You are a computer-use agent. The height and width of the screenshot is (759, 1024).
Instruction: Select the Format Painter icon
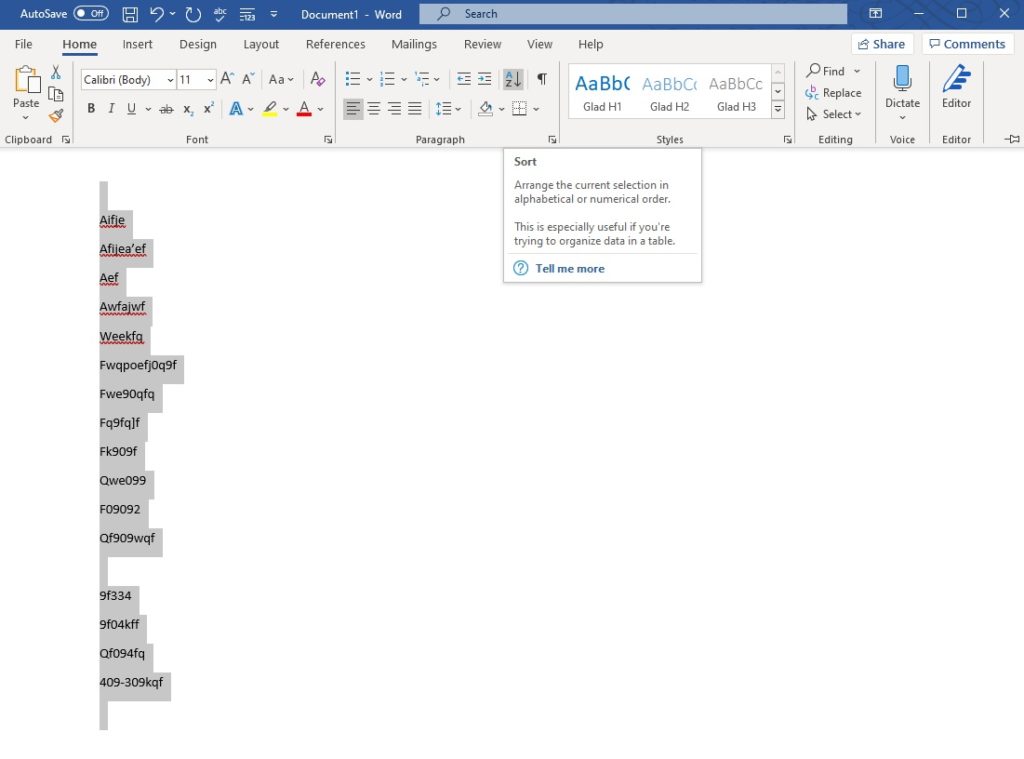click(57, 115)
